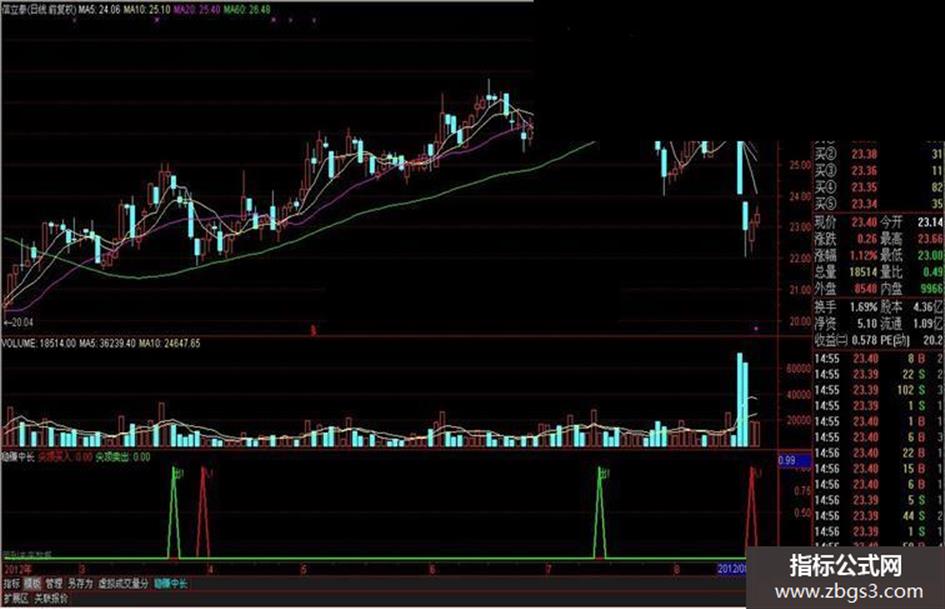Screen dimensions: 945x609
Task: Click the first red buy spike in the indicator pane
Action: (203, 513)
